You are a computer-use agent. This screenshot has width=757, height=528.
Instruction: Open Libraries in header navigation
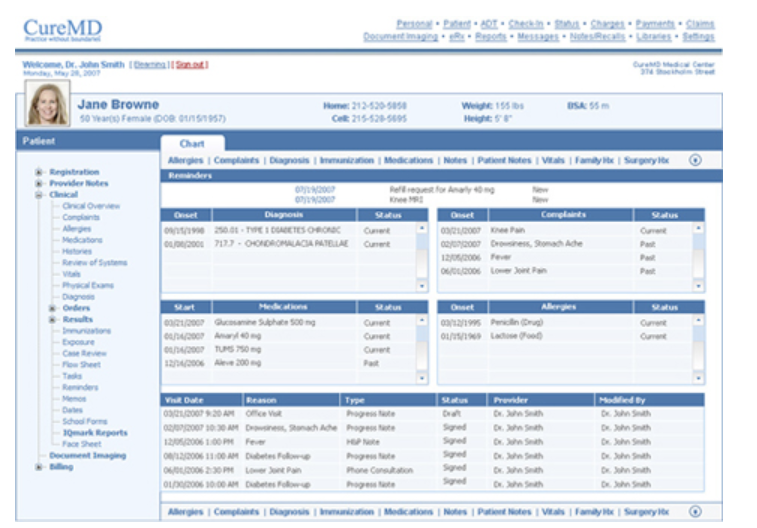653,37
